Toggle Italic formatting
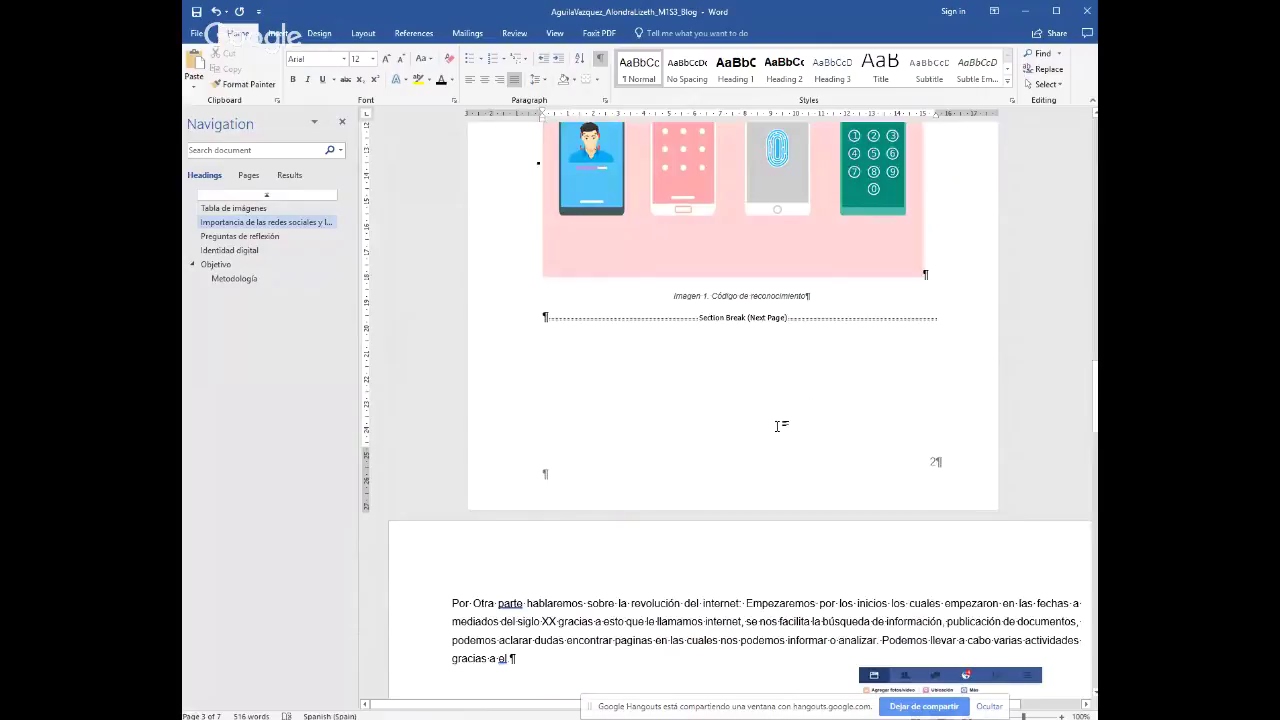The height and width of the screenshot is (720, 1280). point(308,79)
